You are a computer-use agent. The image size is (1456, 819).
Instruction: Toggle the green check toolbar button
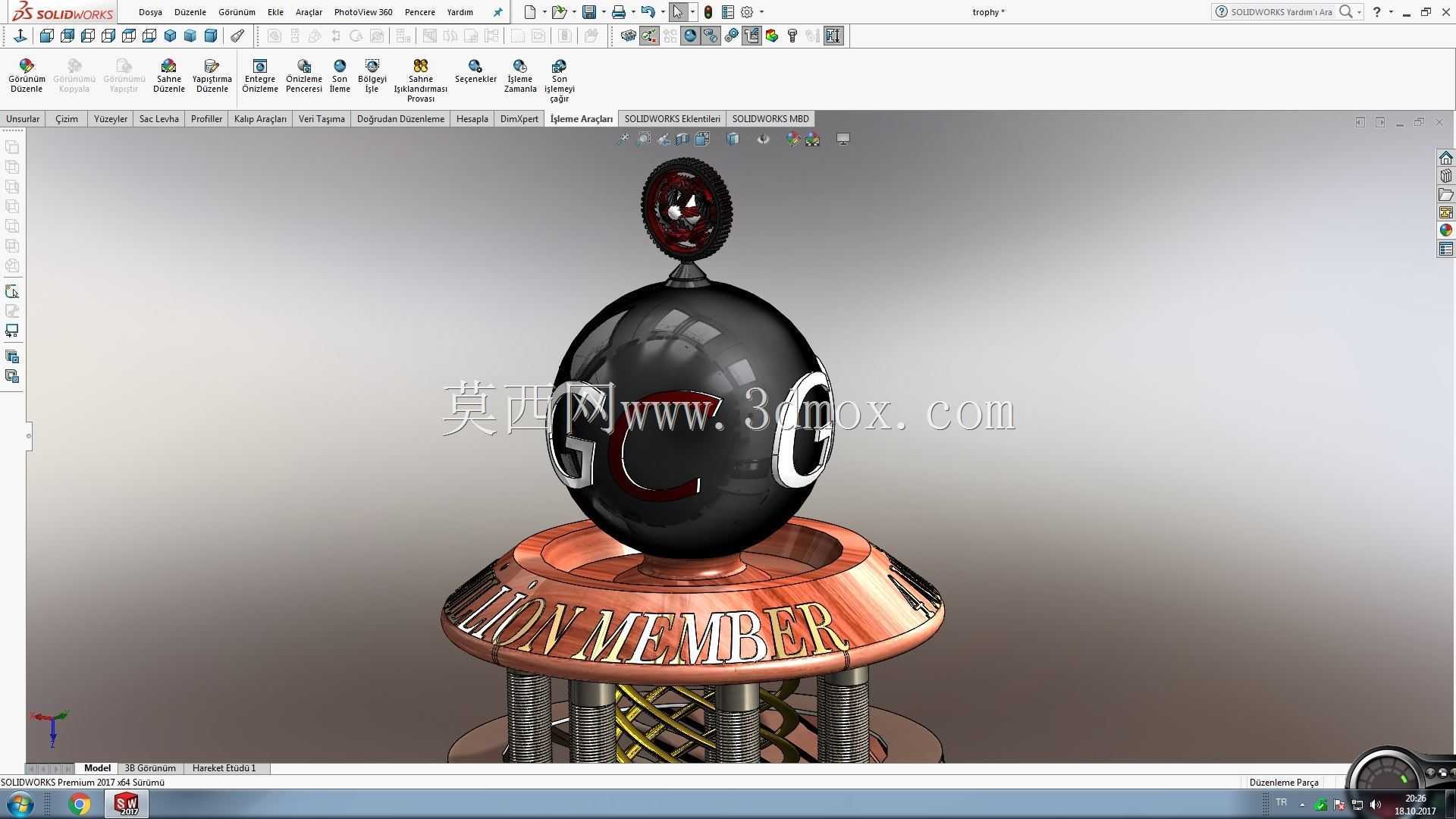point(649,36)
